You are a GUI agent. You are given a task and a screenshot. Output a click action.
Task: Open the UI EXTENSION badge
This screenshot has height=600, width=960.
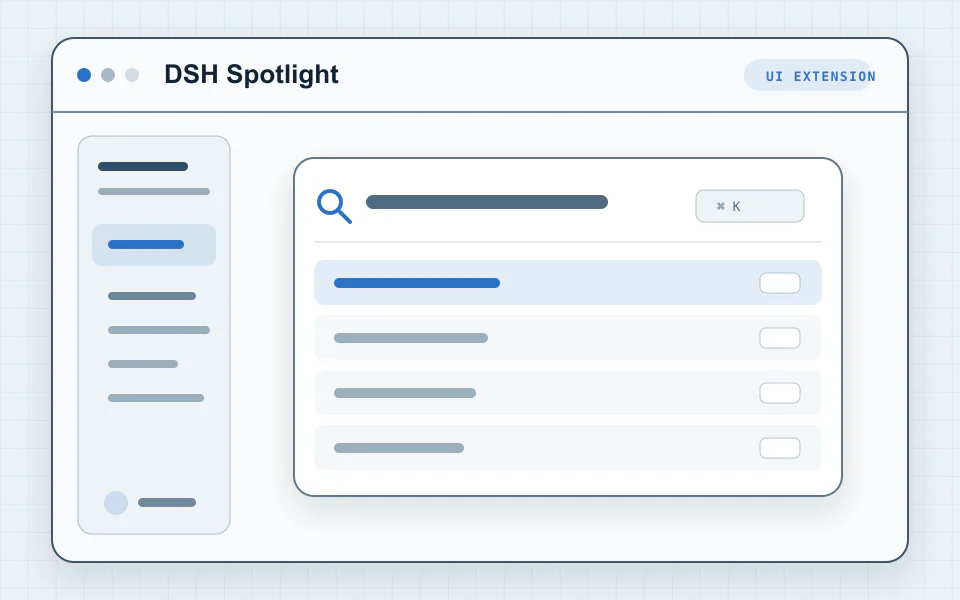808,75
